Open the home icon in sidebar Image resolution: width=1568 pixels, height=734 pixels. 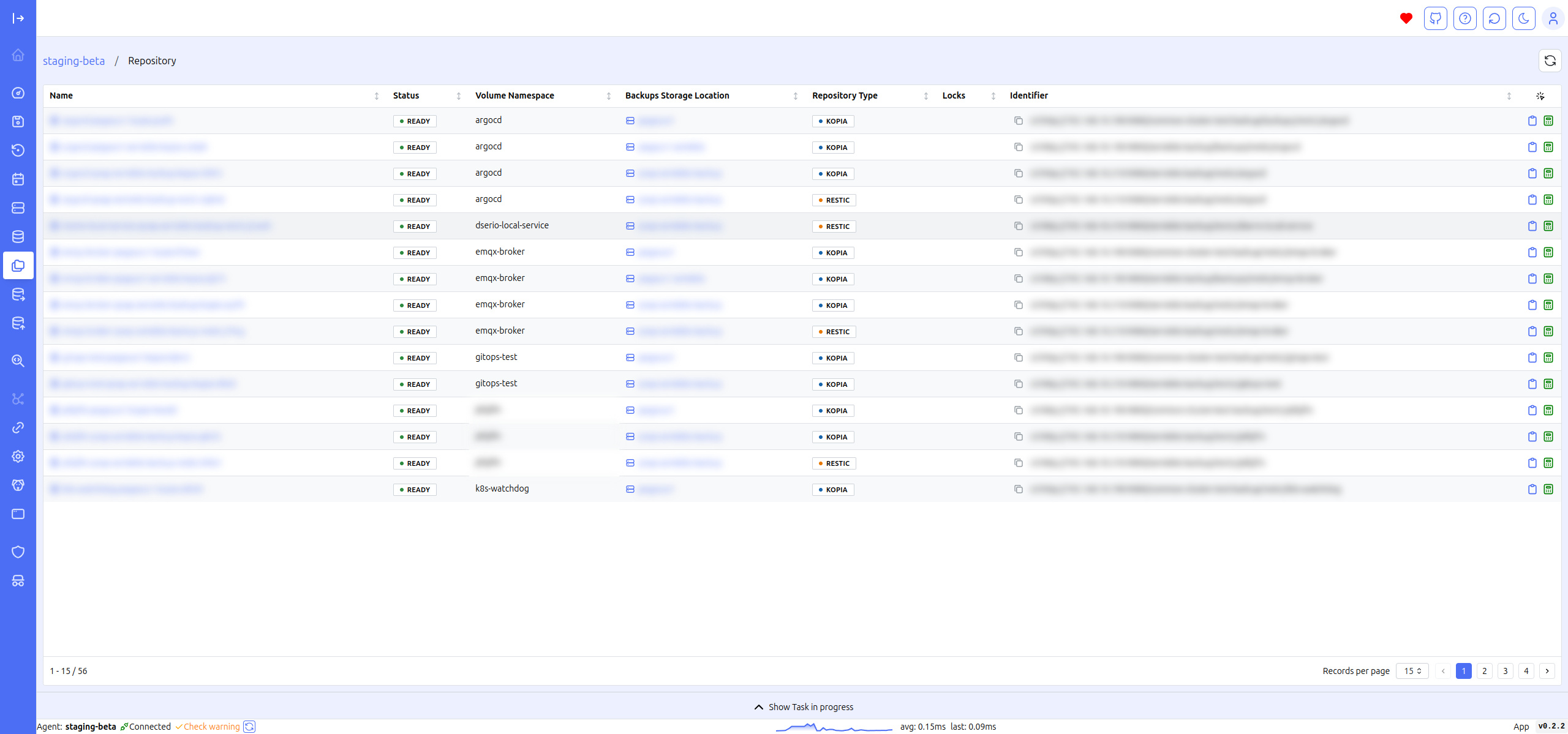[18, 55]
